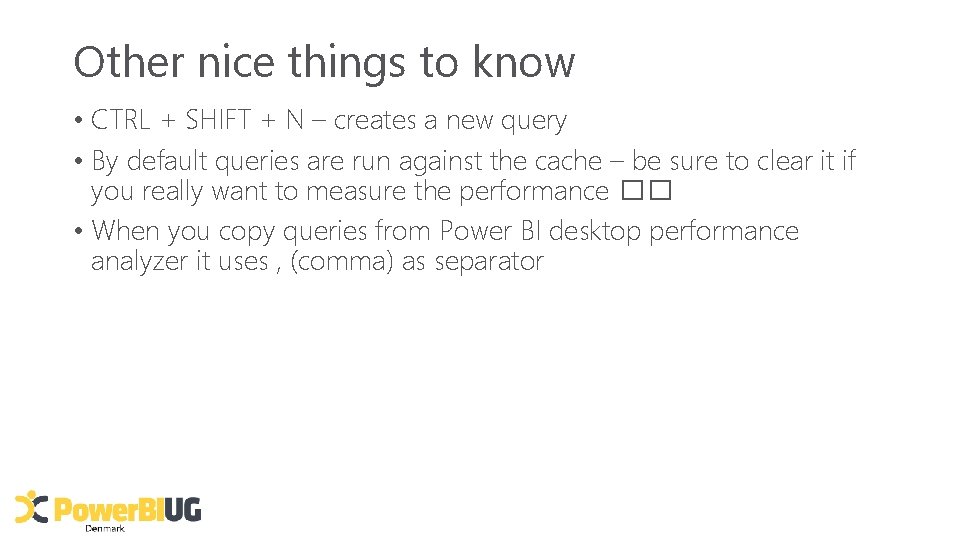The width and height of the screenshot is (960, 540).
Task: Click the dark UG letters in the logo
Action: click(x=182, y=509)
